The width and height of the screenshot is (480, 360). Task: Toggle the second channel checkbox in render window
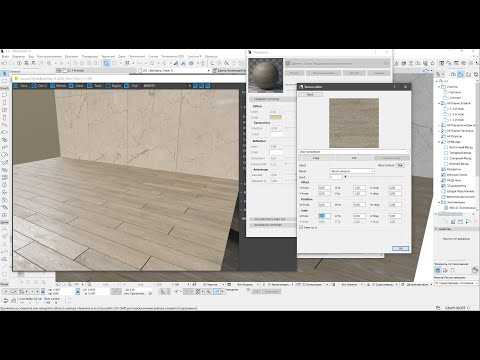pos(34,86)
